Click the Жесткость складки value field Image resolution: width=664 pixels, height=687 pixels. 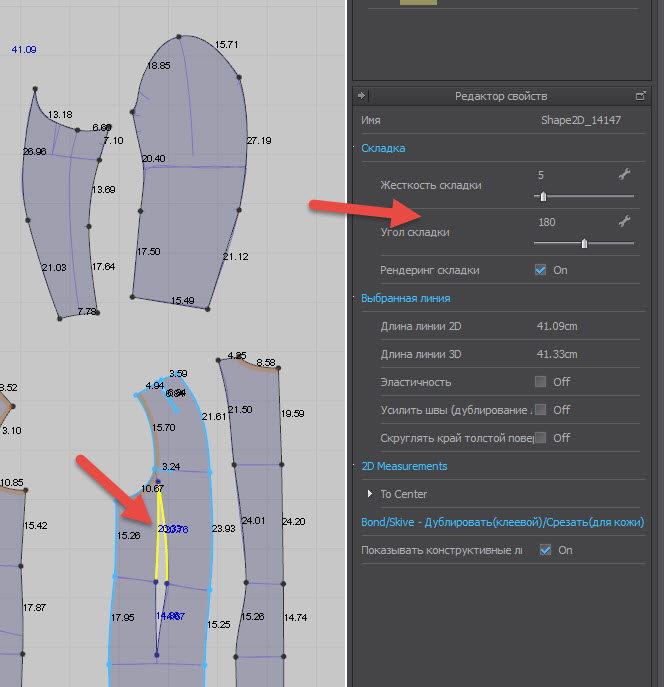pyautogui.click(x=570, y=174)
